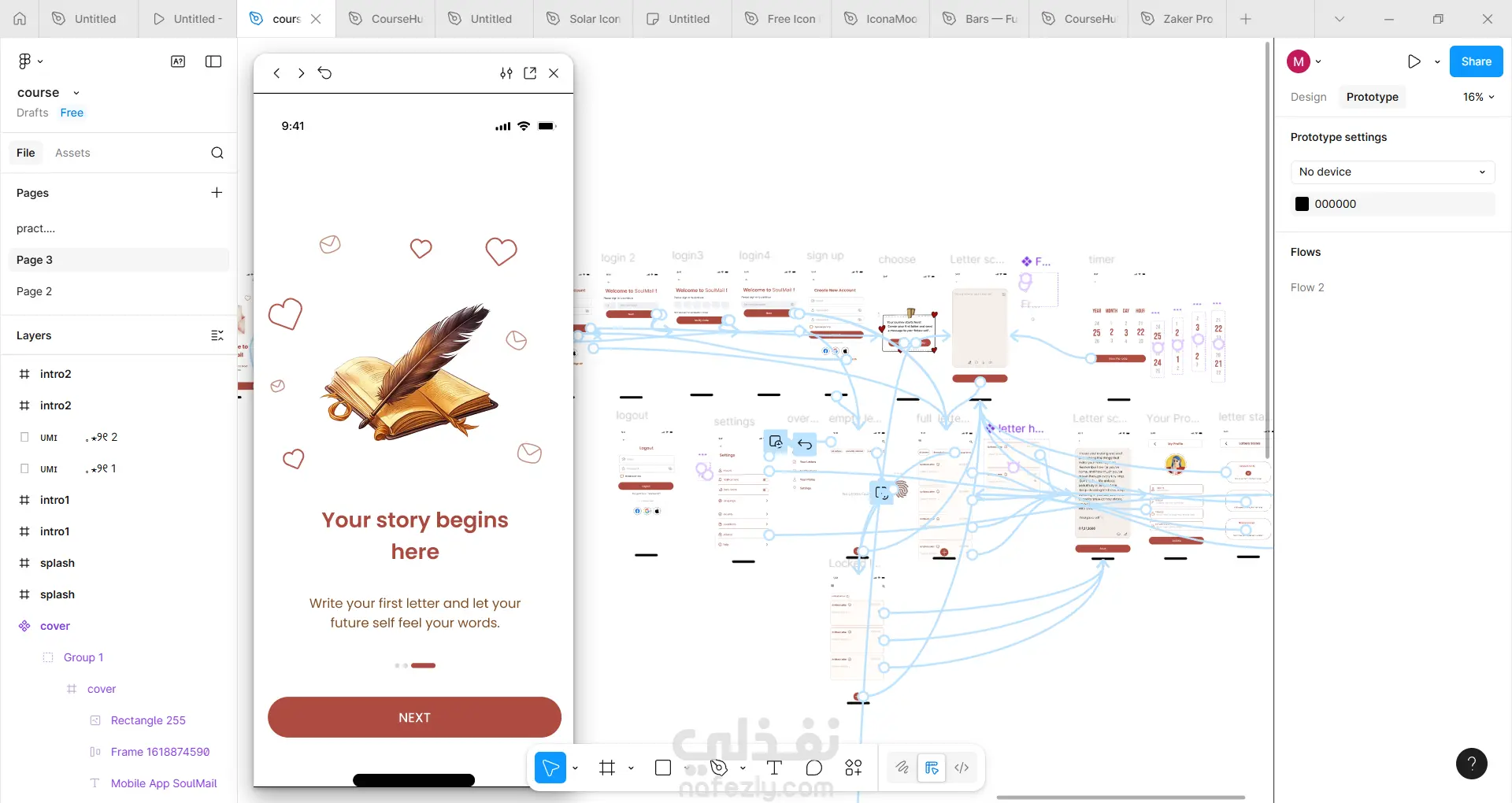Open a new browser tab plus icon
Viewport: 1512px width, 803px height.
pyautogui.click(x=1246, y=19)
